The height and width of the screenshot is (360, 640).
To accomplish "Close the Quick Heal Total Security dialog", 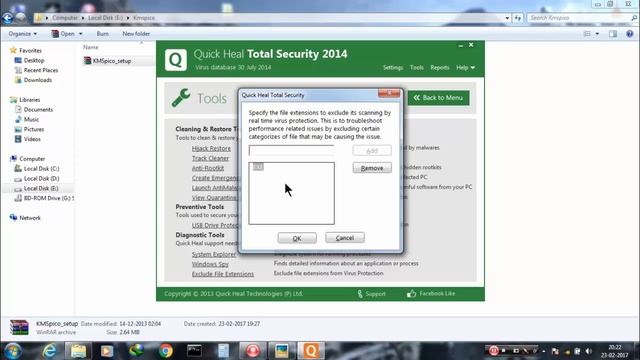I will tap(389, 93).
